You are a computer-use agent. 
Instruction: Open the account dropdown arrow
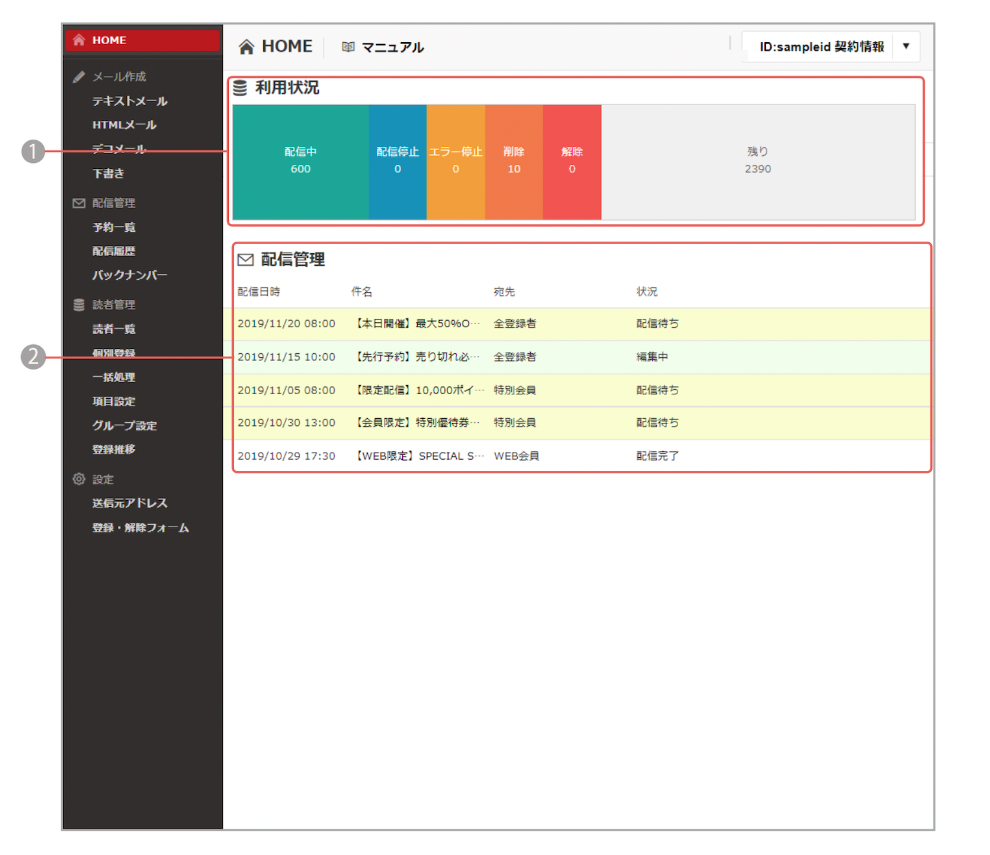(x=905, y=46)
